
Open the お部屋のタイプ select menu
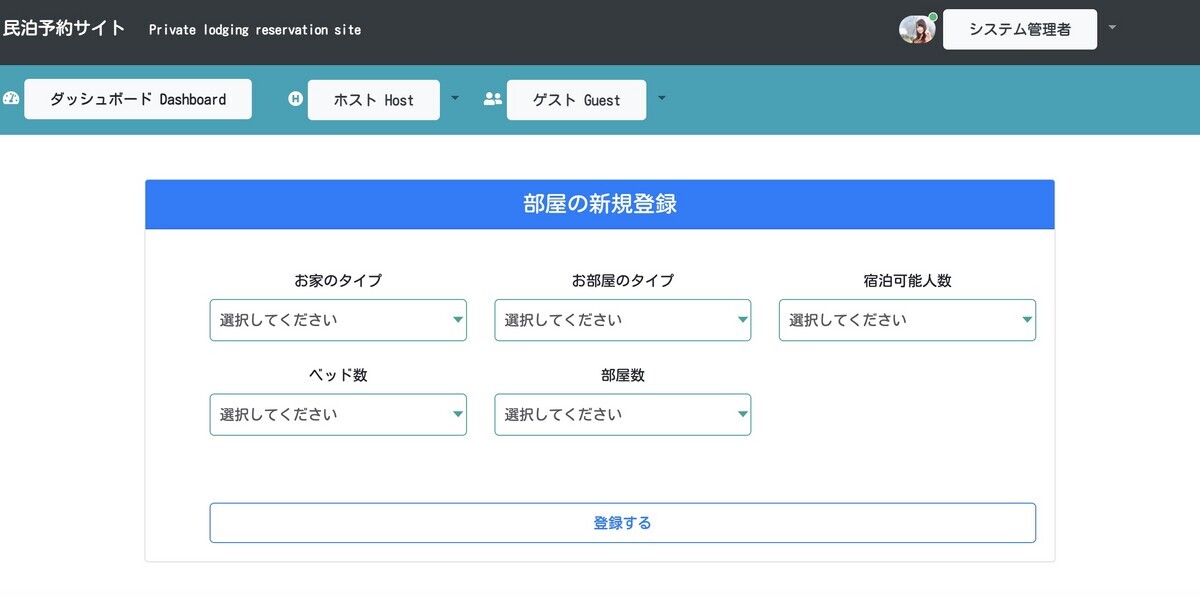pos(622,320)
